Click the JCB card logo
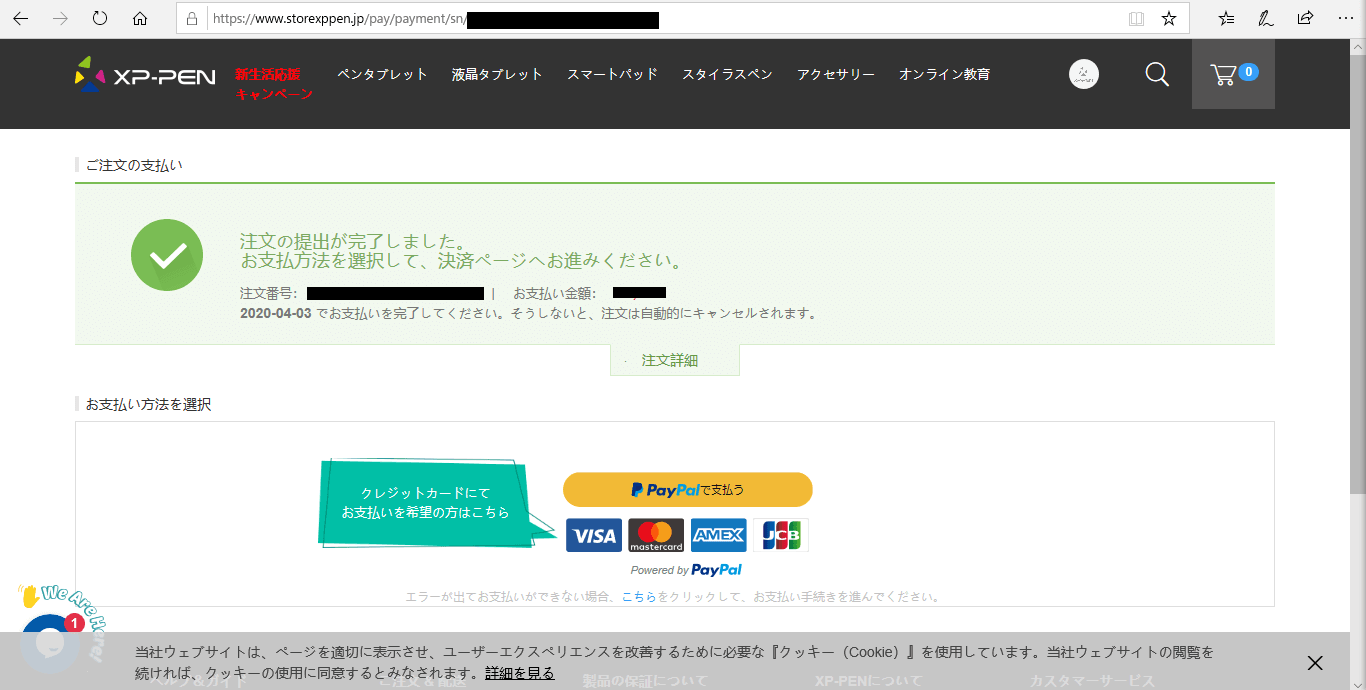This screenshot has width=1366, height=690. (781, 535)
